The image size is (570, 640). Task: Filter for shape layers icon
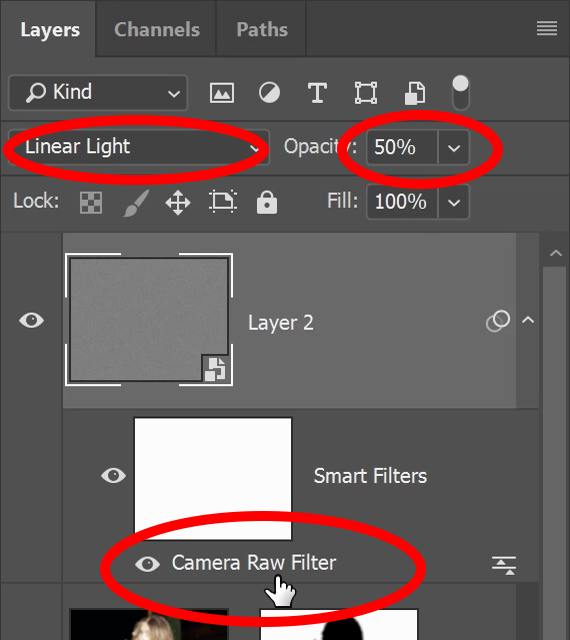click(366, 93)
